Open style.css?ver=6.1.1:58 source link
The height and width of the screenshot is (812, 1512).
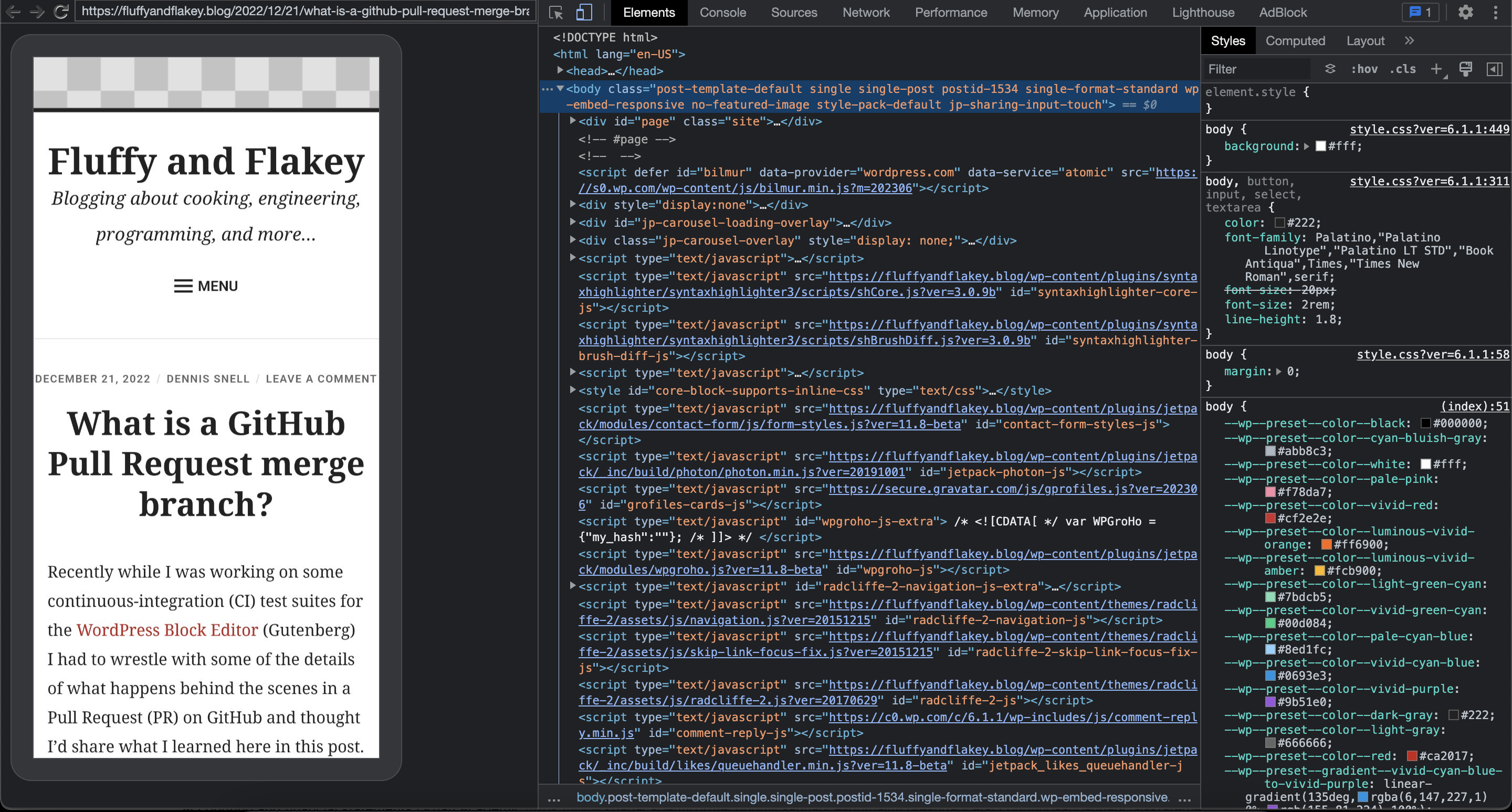point(1433,354)
